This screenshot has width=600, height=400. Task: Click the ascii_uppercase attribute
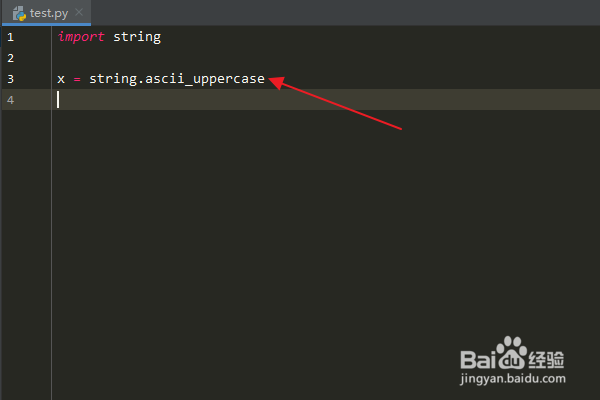(205, 79)
